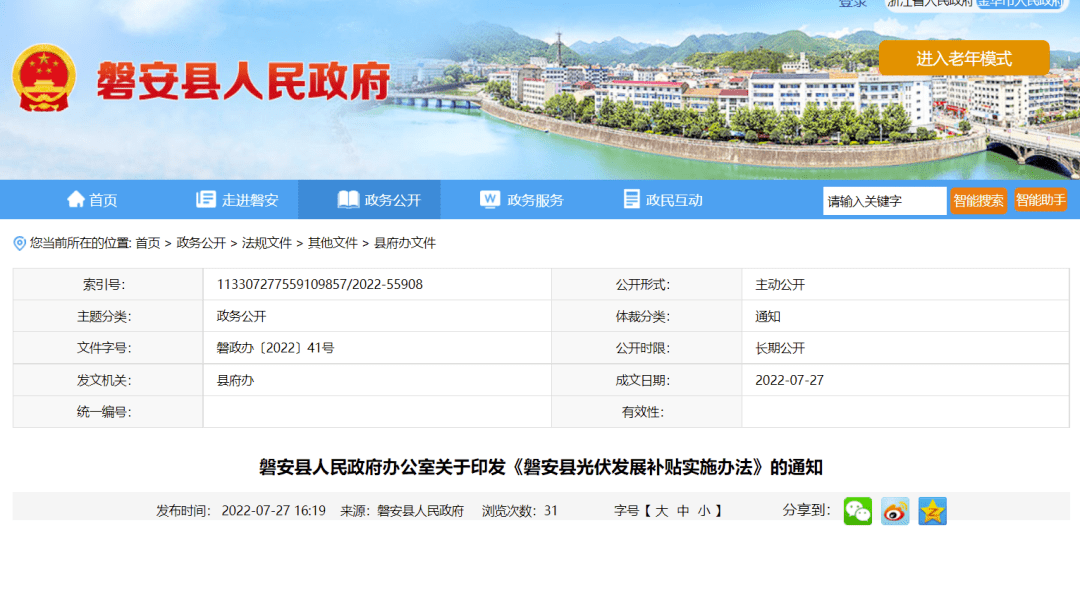Share article to QQ Zone (star icon)

[932, 511]
